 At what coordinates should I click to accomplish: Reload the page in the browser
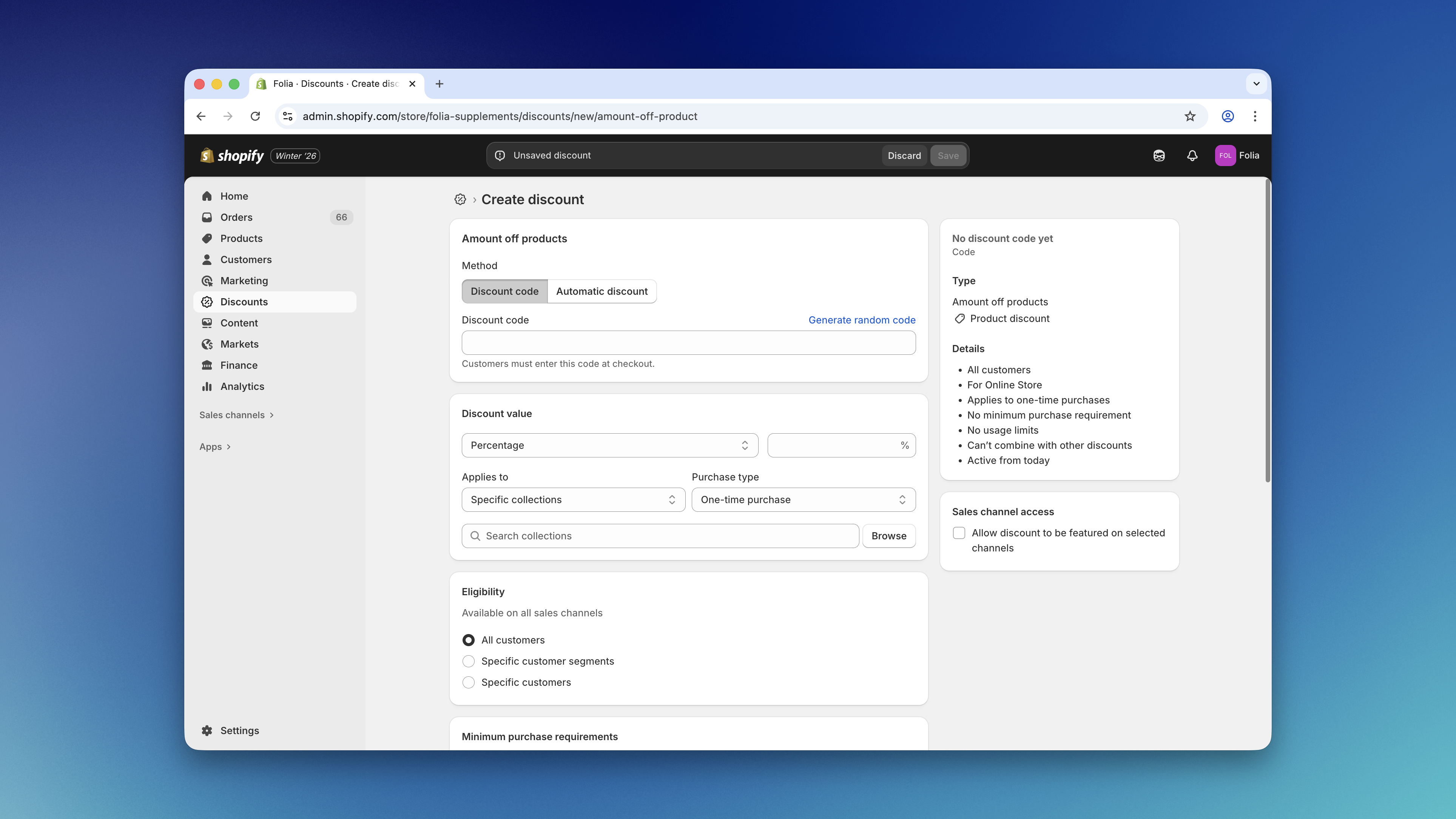pos(255,116)
